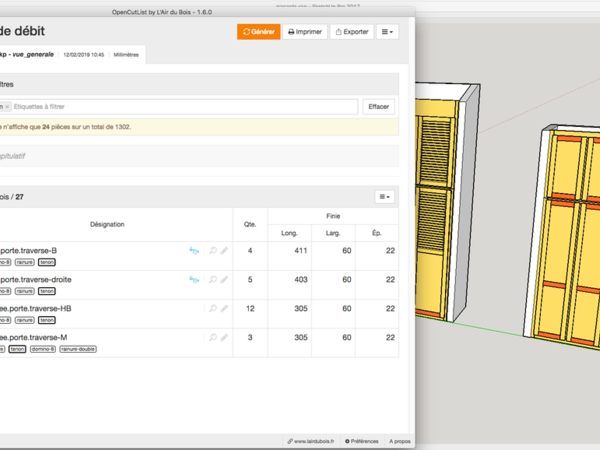Viewport: 600px width, 450px height.
Task: Open Préférences in the footer
Action: click(x=361, y=440)
